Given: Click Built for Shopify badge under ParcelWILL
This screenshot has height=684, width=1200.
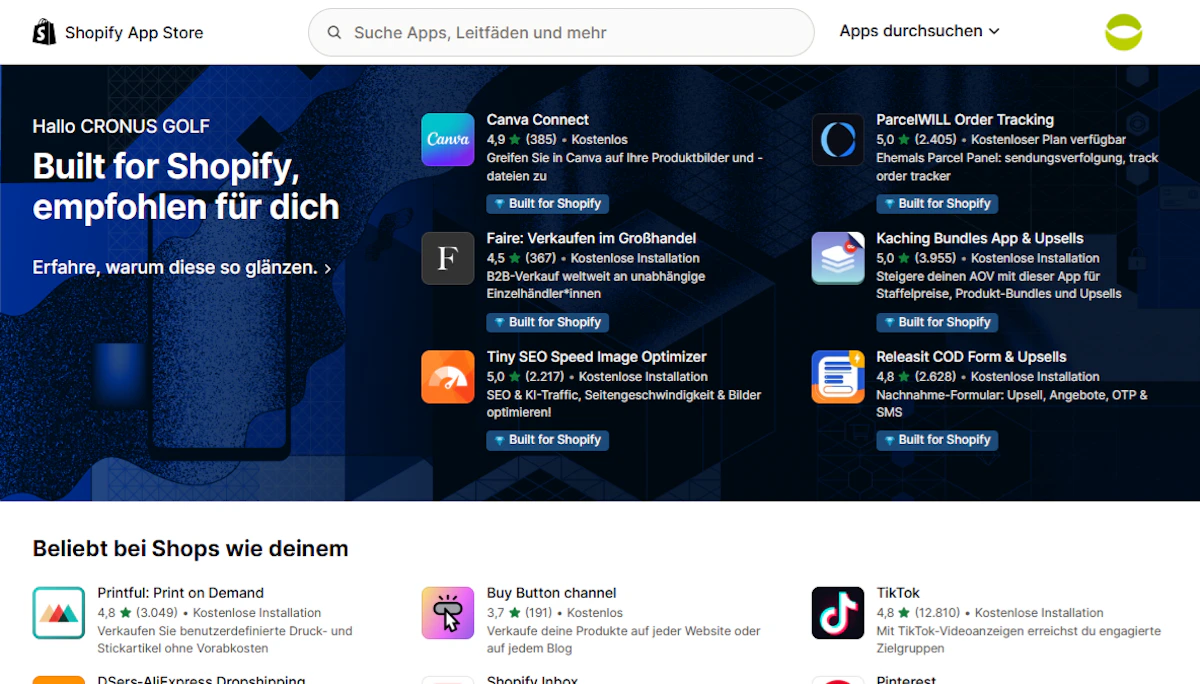Looking at the screenshot, I should (937, 204).
